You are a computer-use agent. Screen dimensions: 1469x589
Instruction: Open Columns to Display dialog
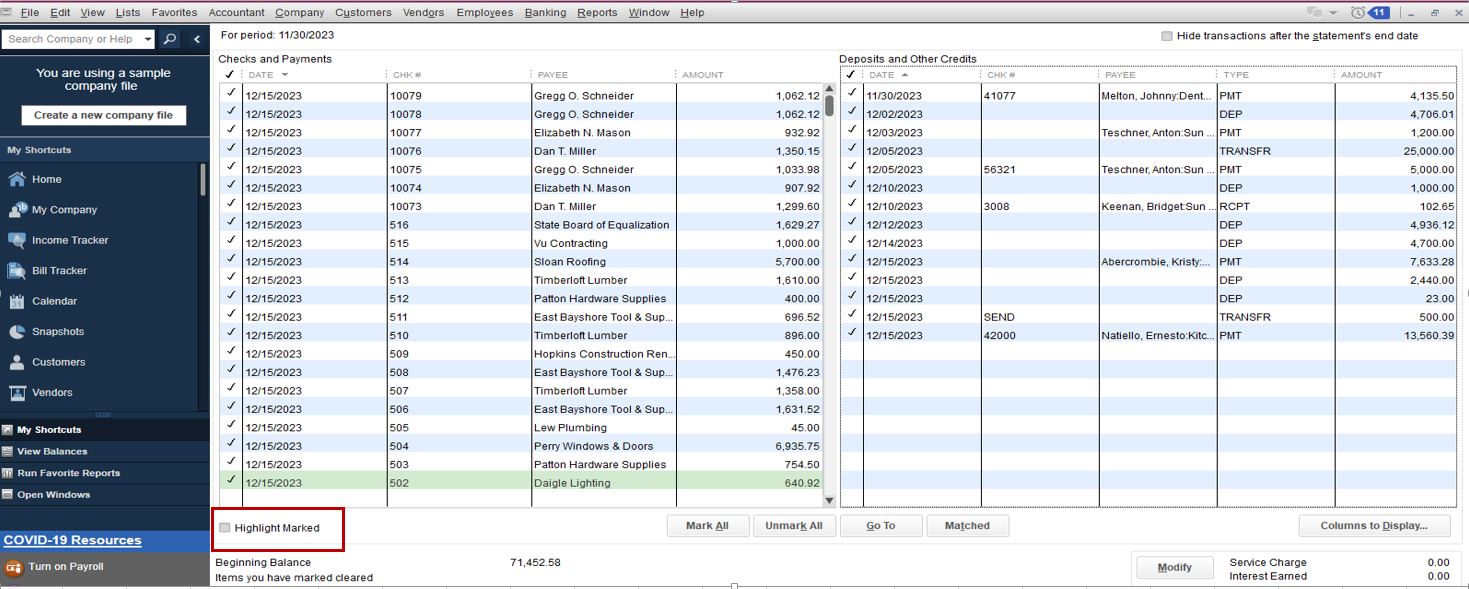(1374, 525)
